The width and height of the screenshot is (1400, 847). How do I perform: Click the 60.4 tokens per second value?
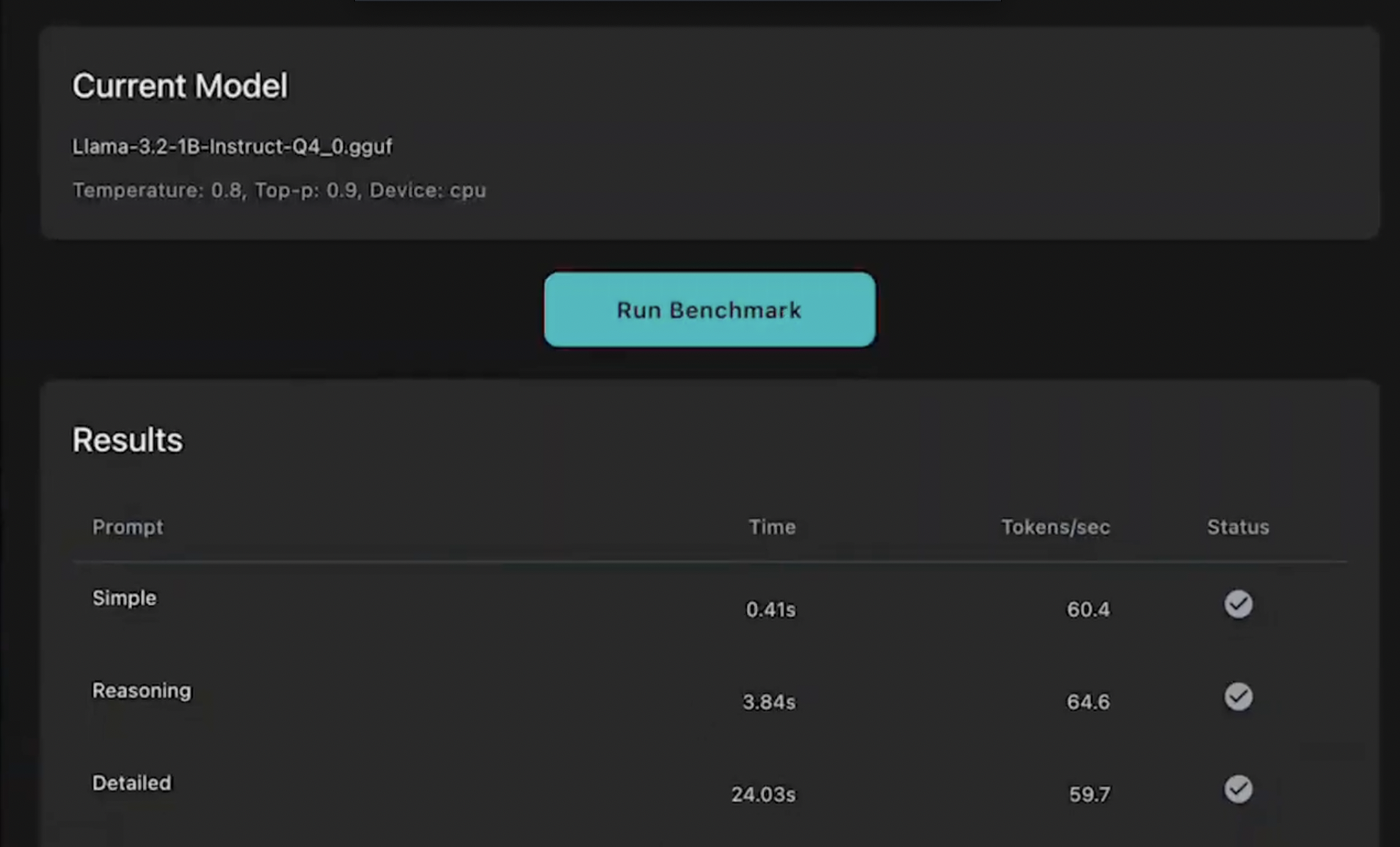[x=1088, y=609]
